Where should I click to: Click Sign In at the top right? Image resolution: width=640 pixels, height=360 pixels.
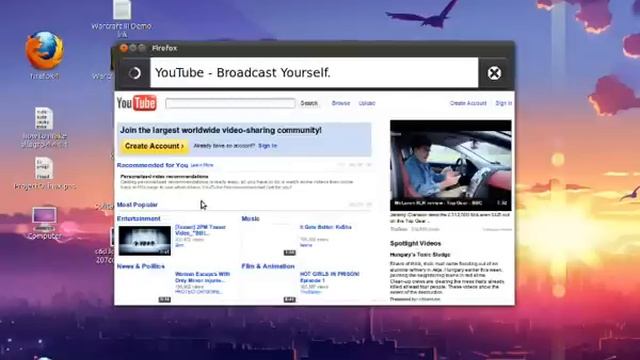pos(504,103)
